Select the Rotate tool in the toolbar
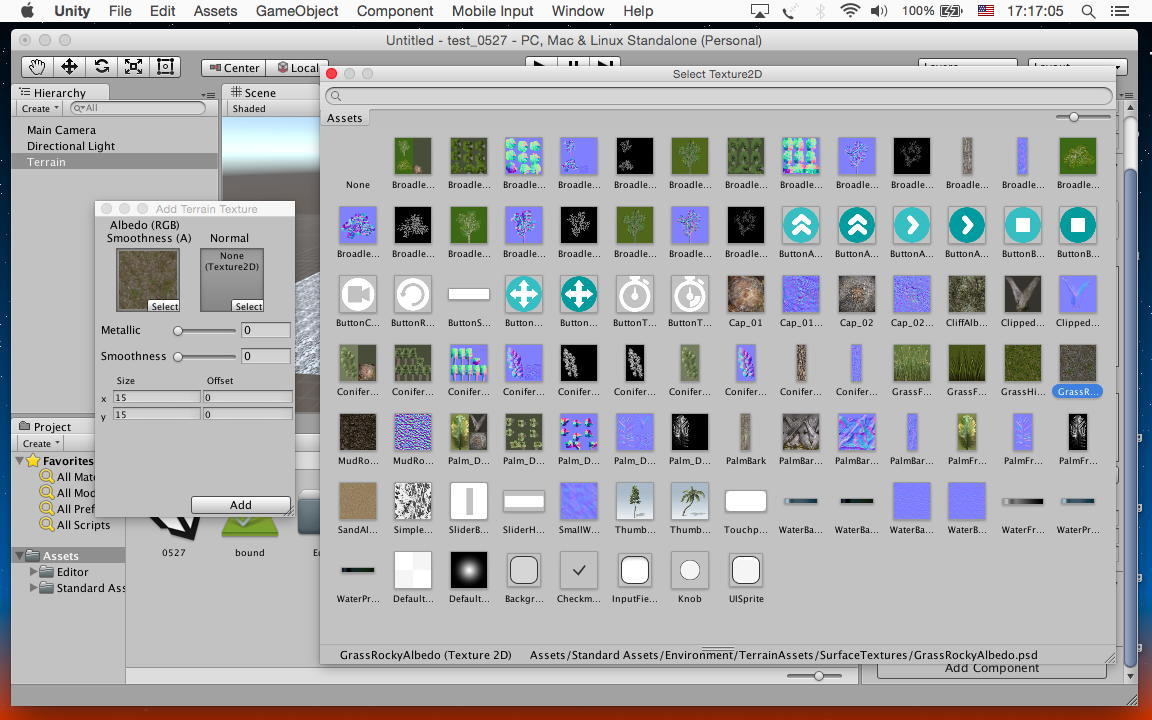 (x=101, y=67)
